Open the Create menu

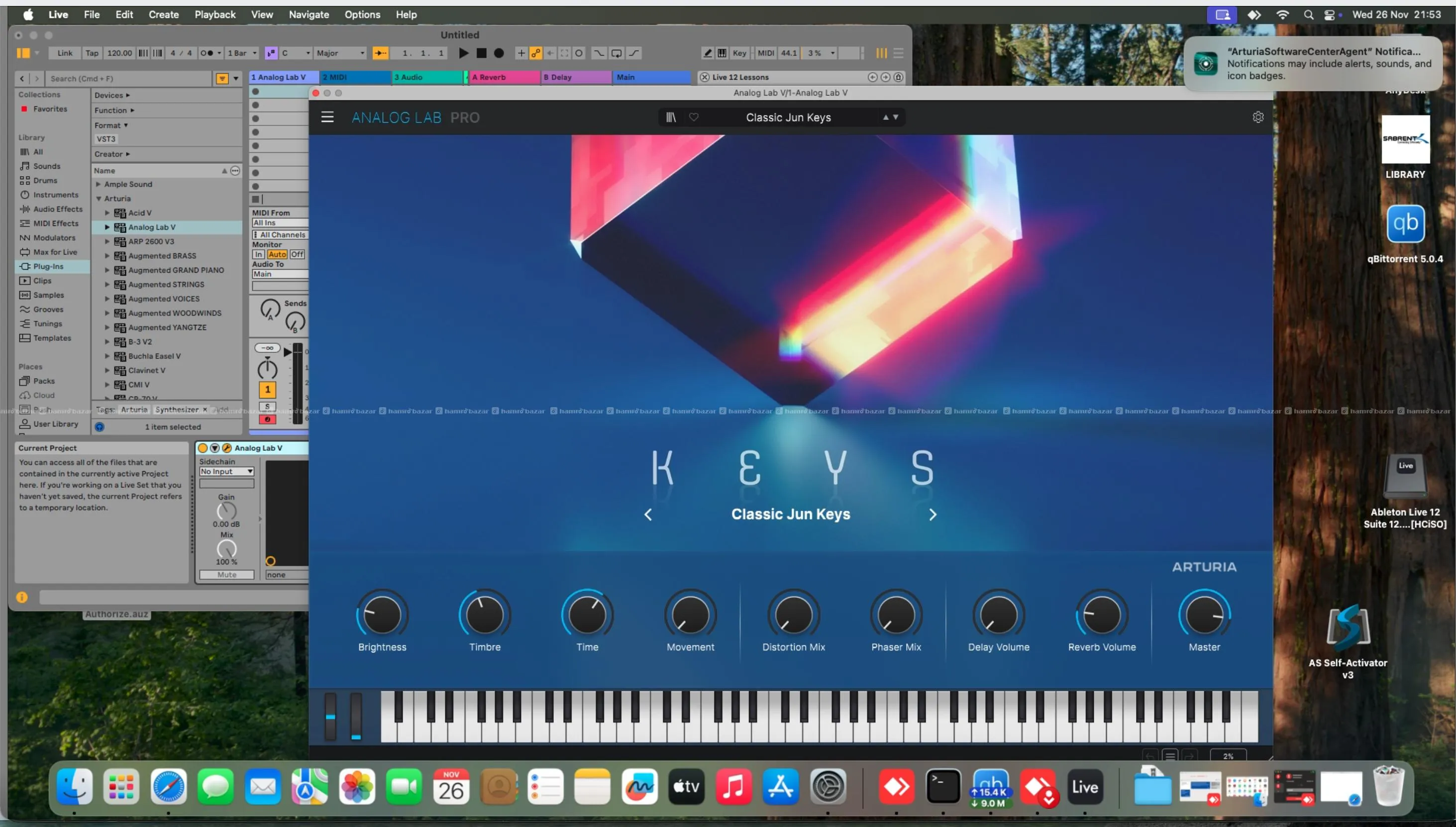click(164, 14)
